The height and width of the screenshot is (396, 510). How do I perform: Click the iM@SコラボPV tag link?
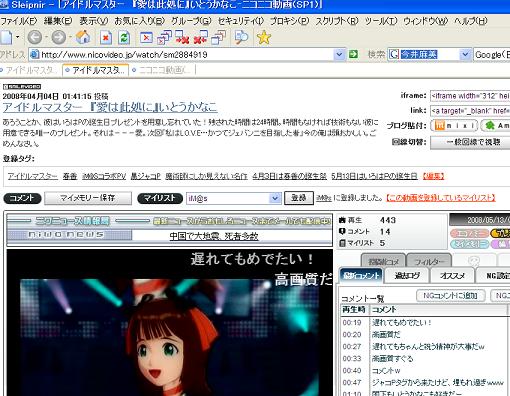104,176
